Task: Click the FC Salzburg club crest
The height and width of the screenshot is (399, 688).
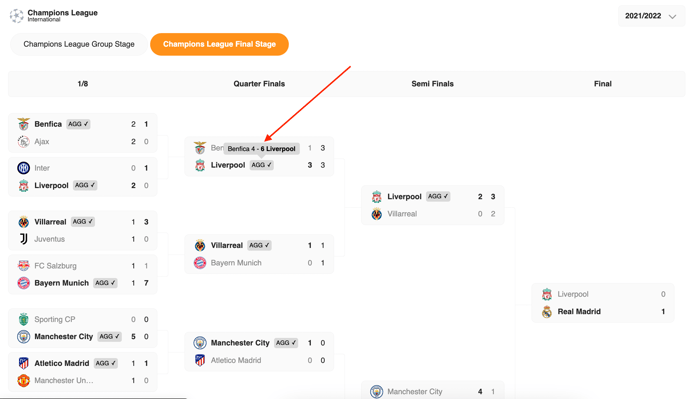Action: point(23,266)
